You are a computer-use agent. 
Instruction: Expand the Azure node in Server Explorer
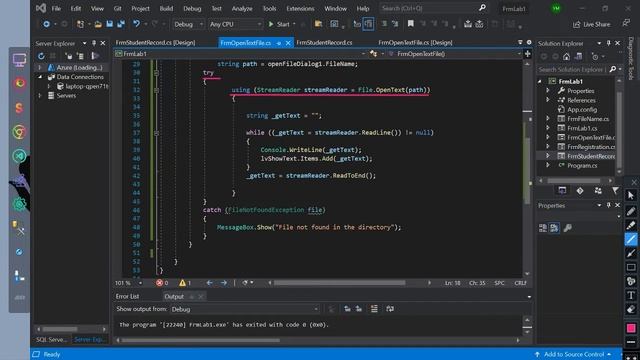point(40,67)
